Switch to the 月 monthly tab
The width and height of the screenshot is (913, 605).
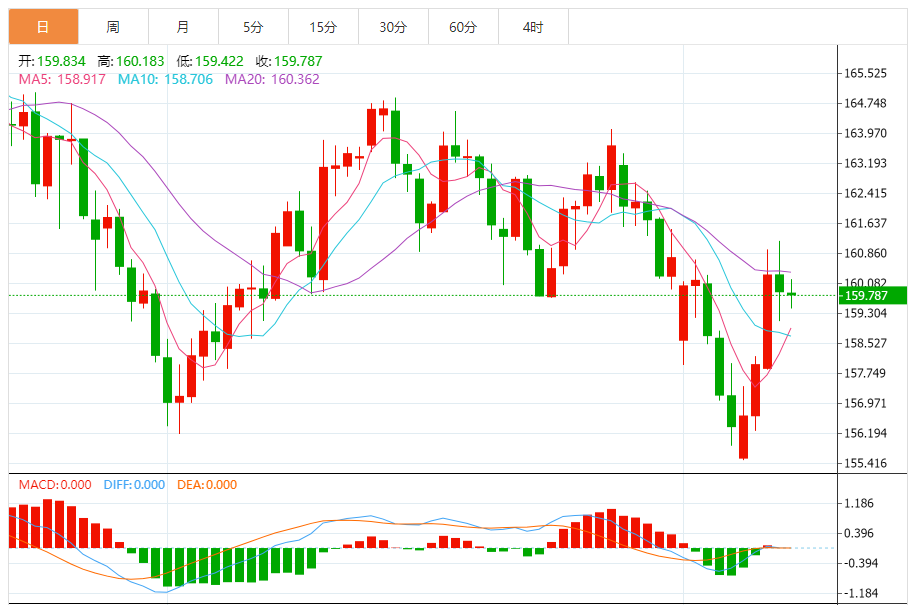pyautogui.click(x=183, y=27)
